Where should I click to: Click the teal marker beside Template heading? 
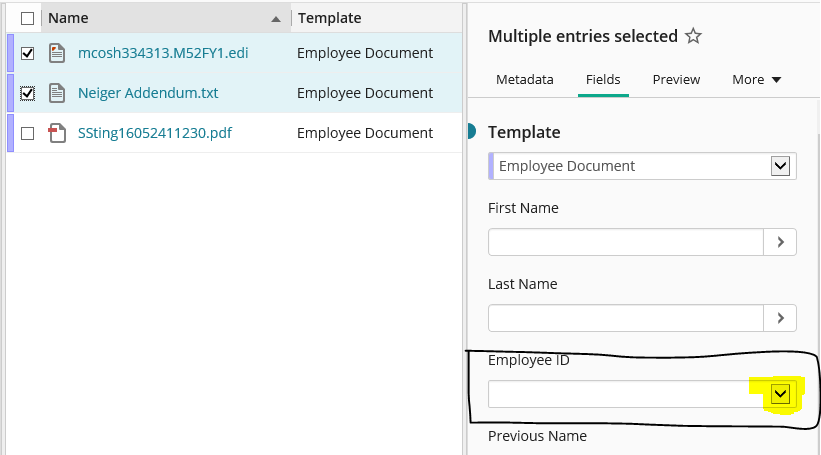[471, 131]
